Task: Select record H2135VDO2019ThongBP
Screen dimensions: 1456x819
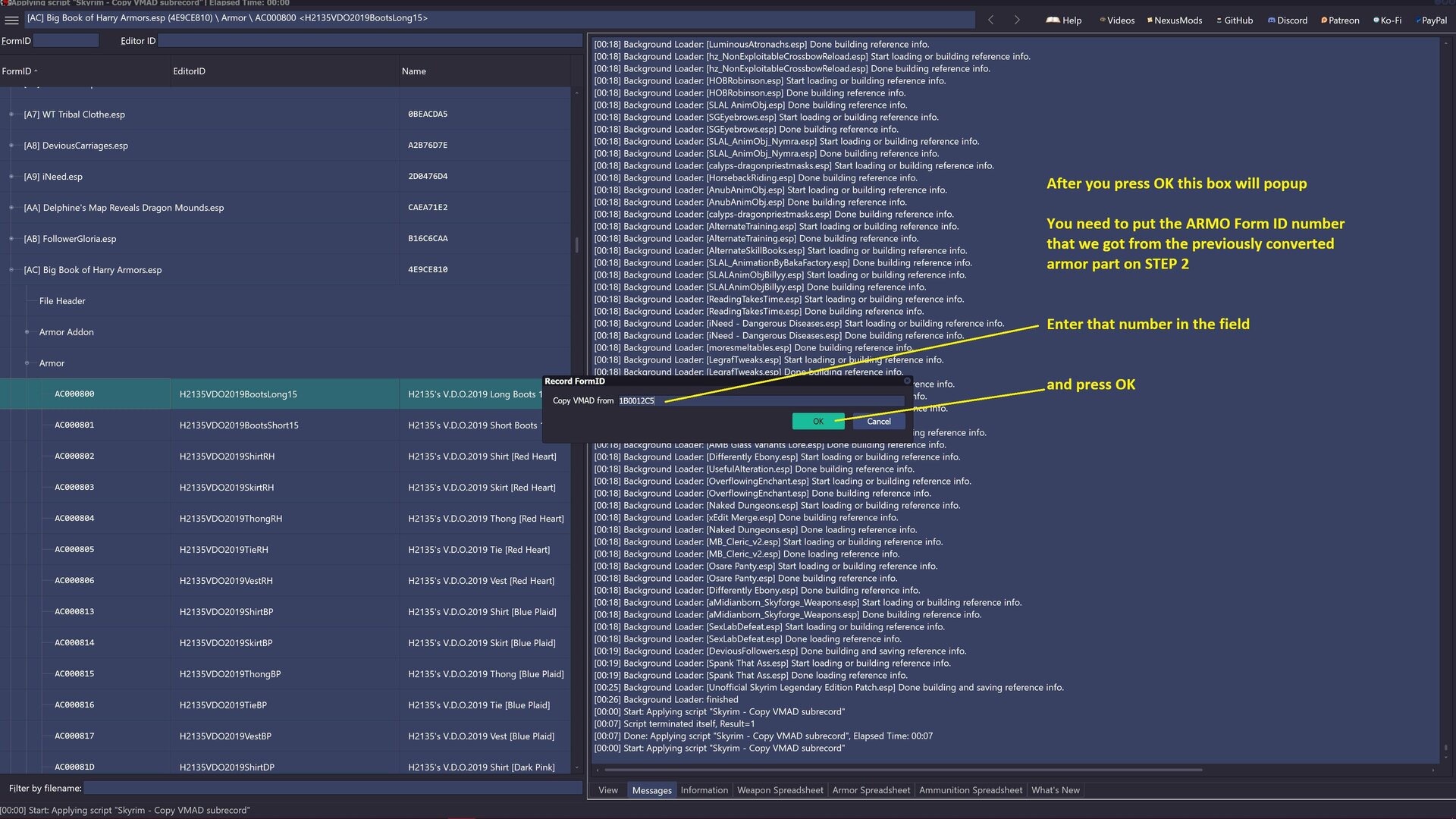Action: 285,674
